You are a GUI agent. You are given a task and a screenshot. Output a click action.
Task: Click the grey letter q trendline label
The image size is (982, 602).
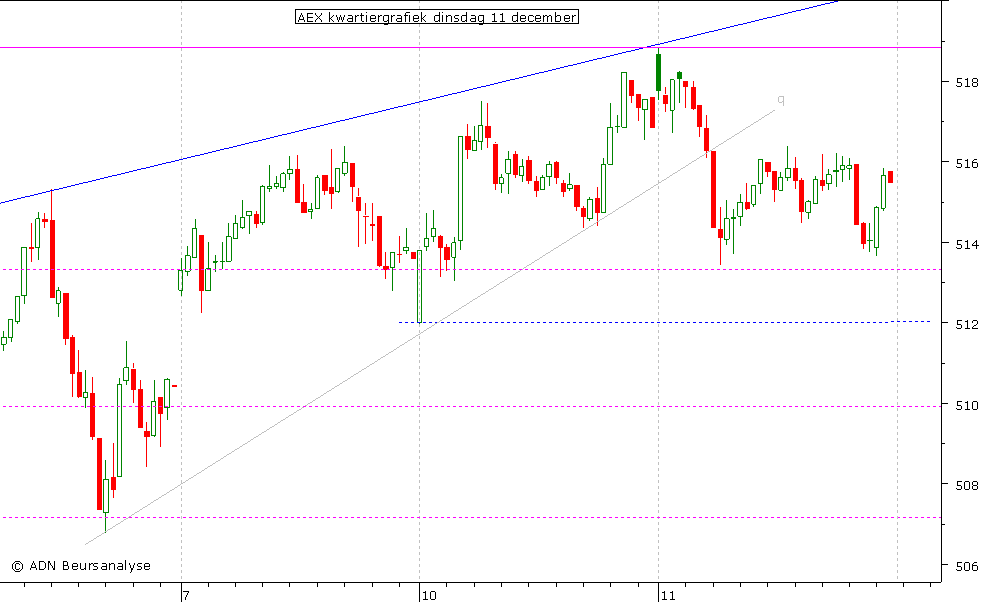pos(780,100)
